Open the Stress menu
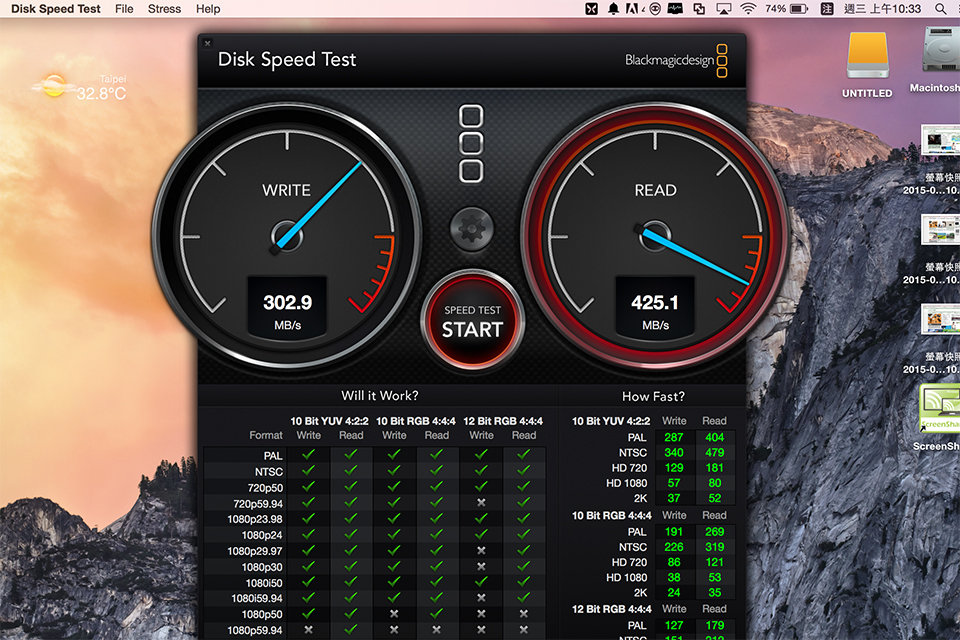 (165, 9)
